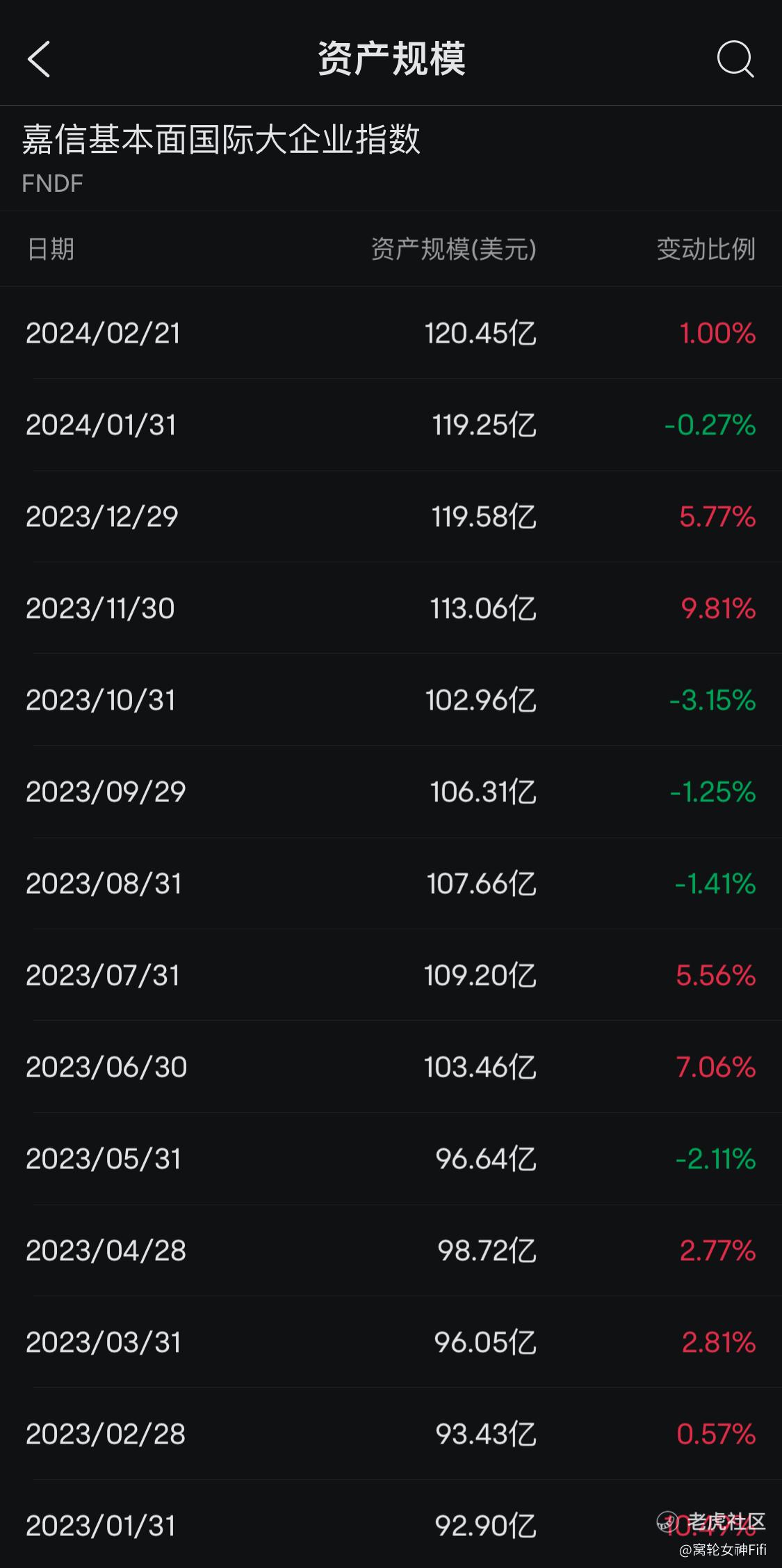Select the 2023/02/28 row
Screen dimensions: 782x1568
(391, 1434)
